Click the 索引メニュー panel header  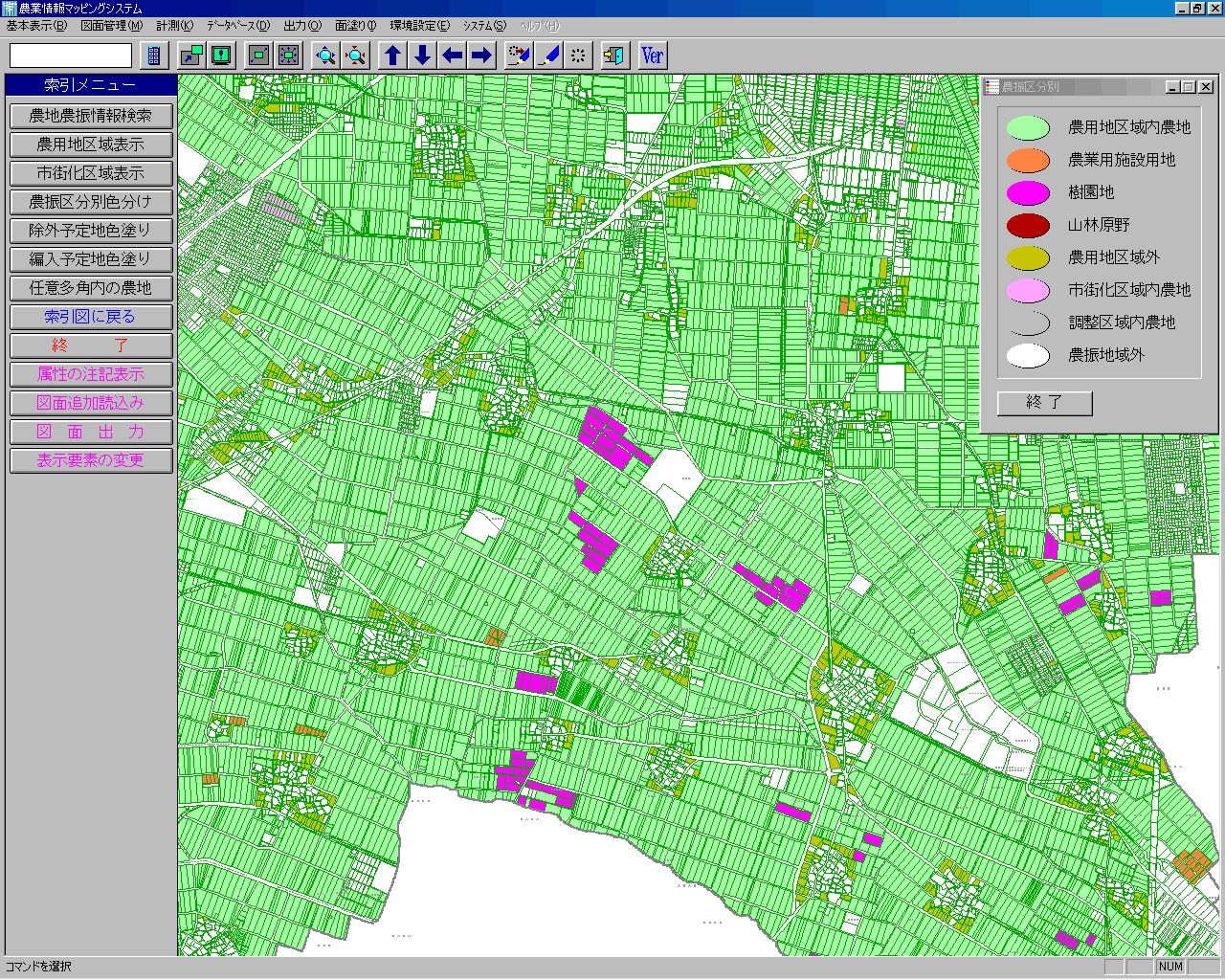coord(91,85)
